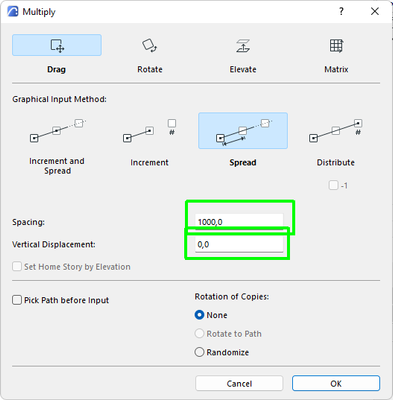Screen dimensions: 393x400
Task: Choose Randomize rotation of copies
Action: click(x=199, y=352)
